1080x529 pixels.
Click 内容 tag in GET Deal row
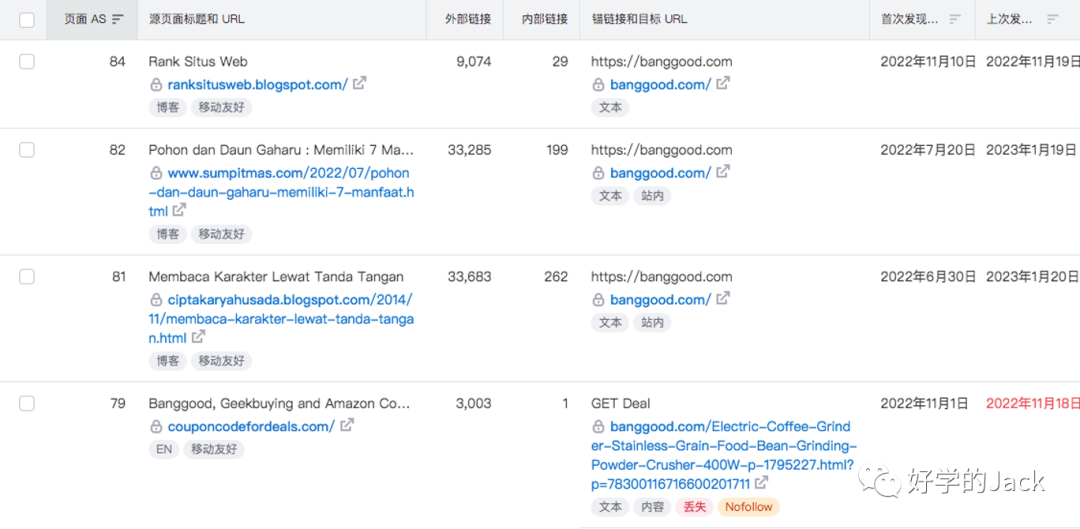pos(652,507)
